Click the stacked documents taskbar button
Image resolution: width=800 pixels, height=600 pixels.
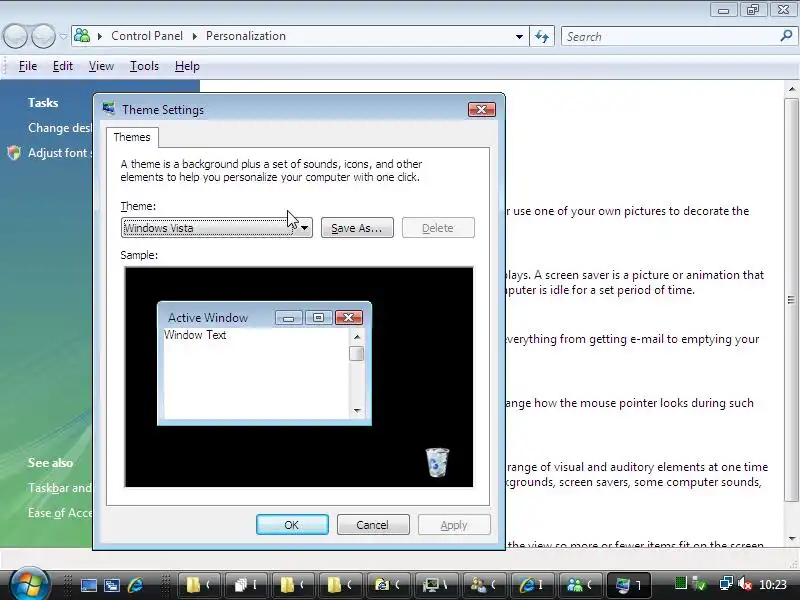point(247,585)
